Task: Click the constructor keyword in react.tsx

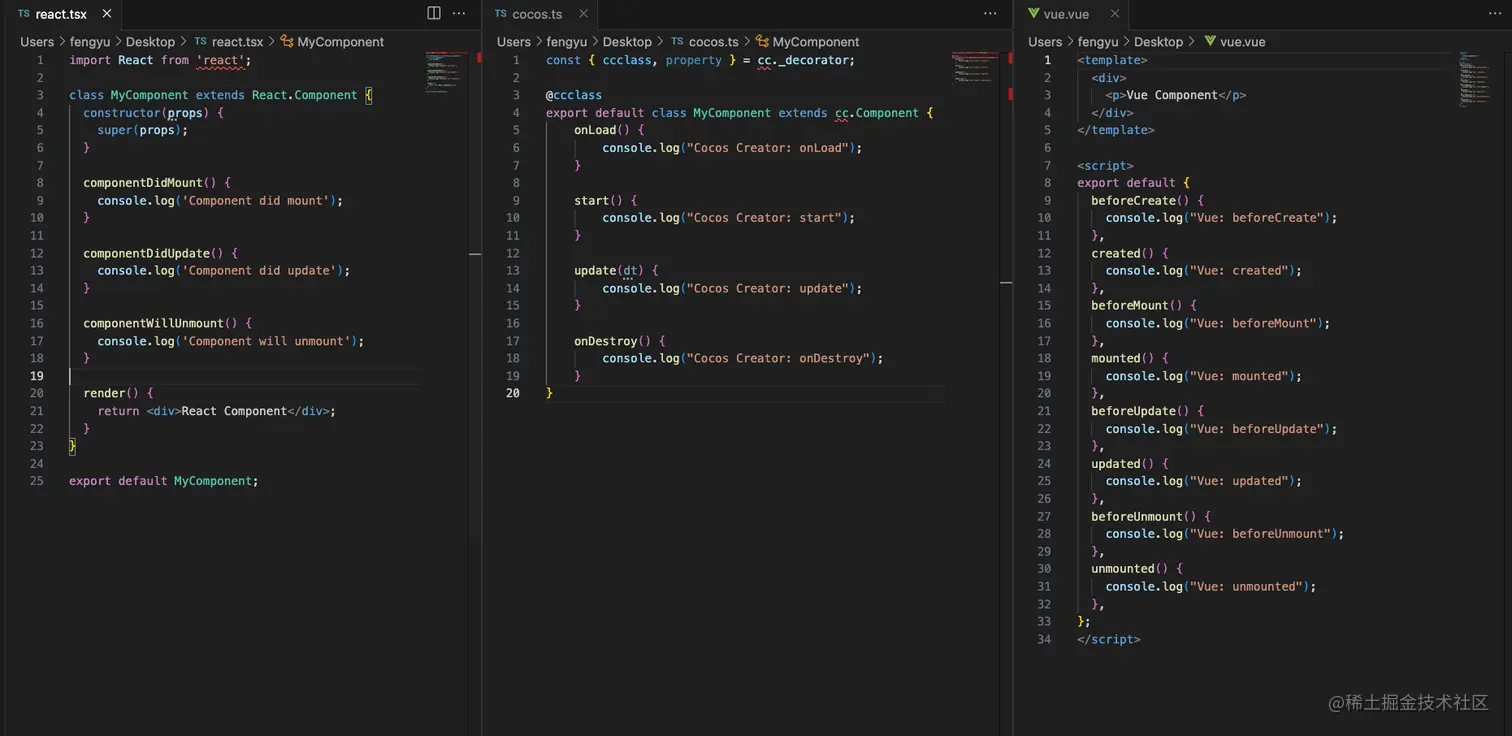Action: point(122,113)
